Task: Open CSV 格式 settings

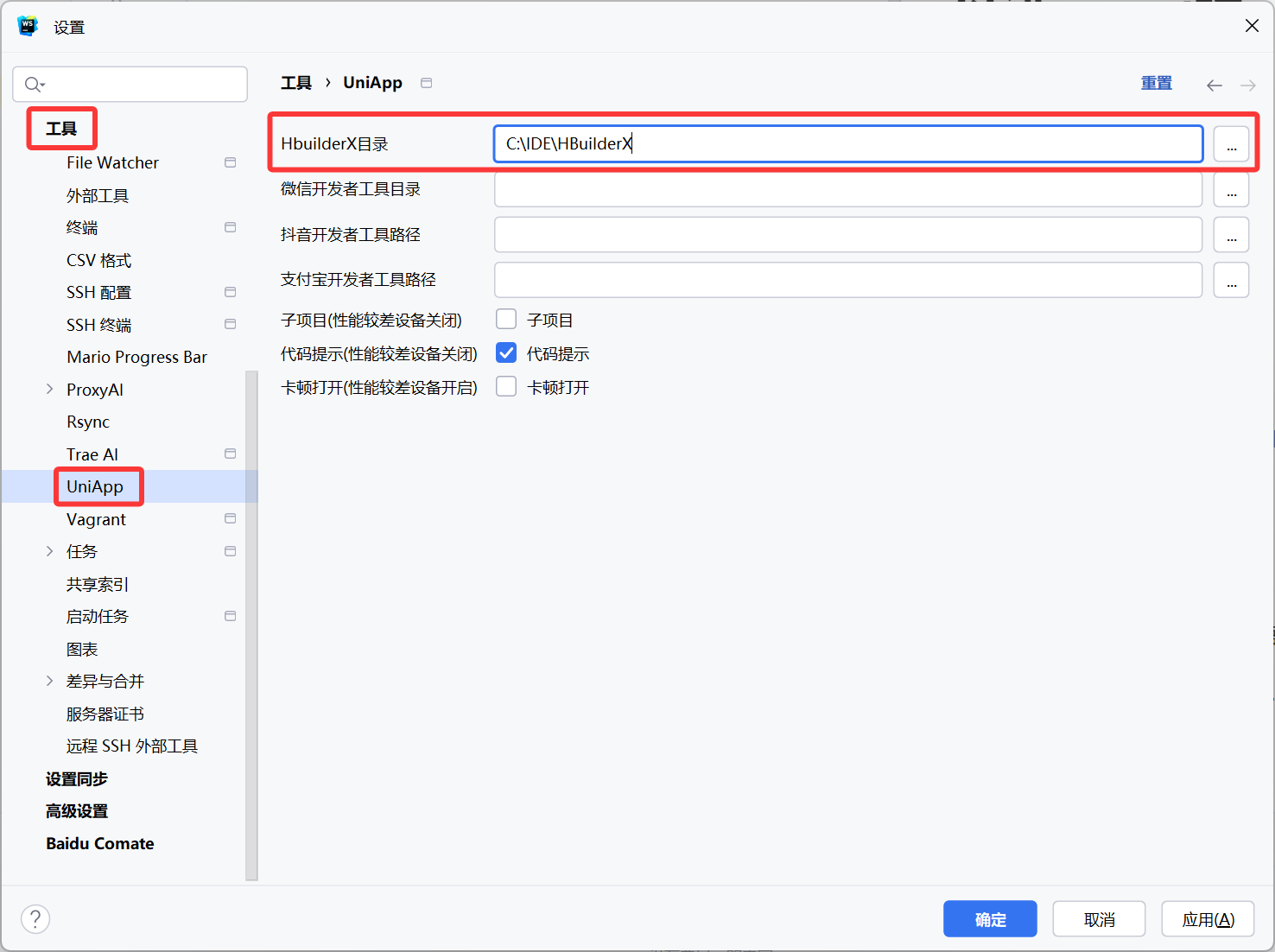Action: pyautogui.click(x=98, y=260)
